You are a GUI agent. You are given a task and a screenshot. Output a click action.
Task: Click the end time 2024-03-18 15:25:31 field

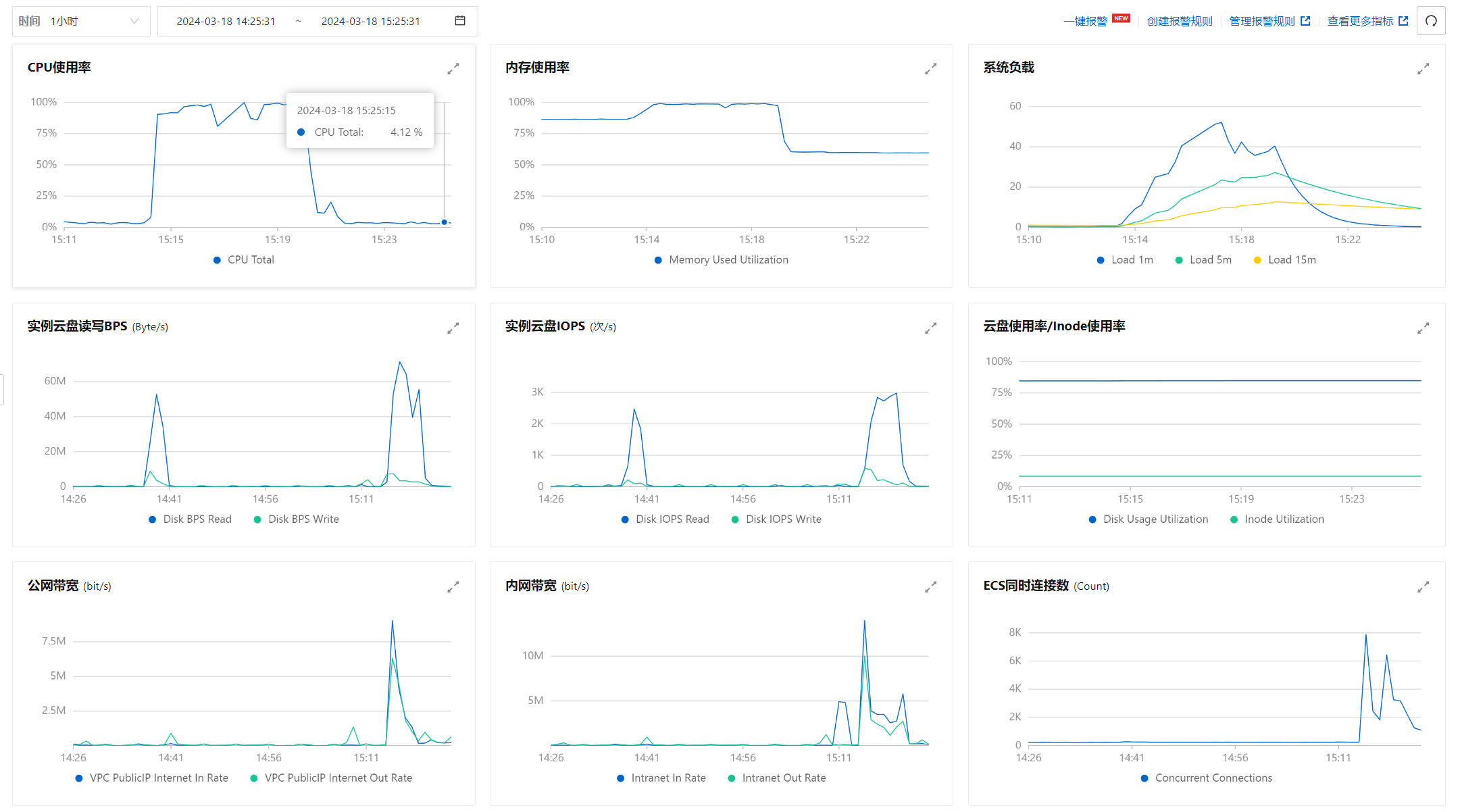[x=371, y=21]
